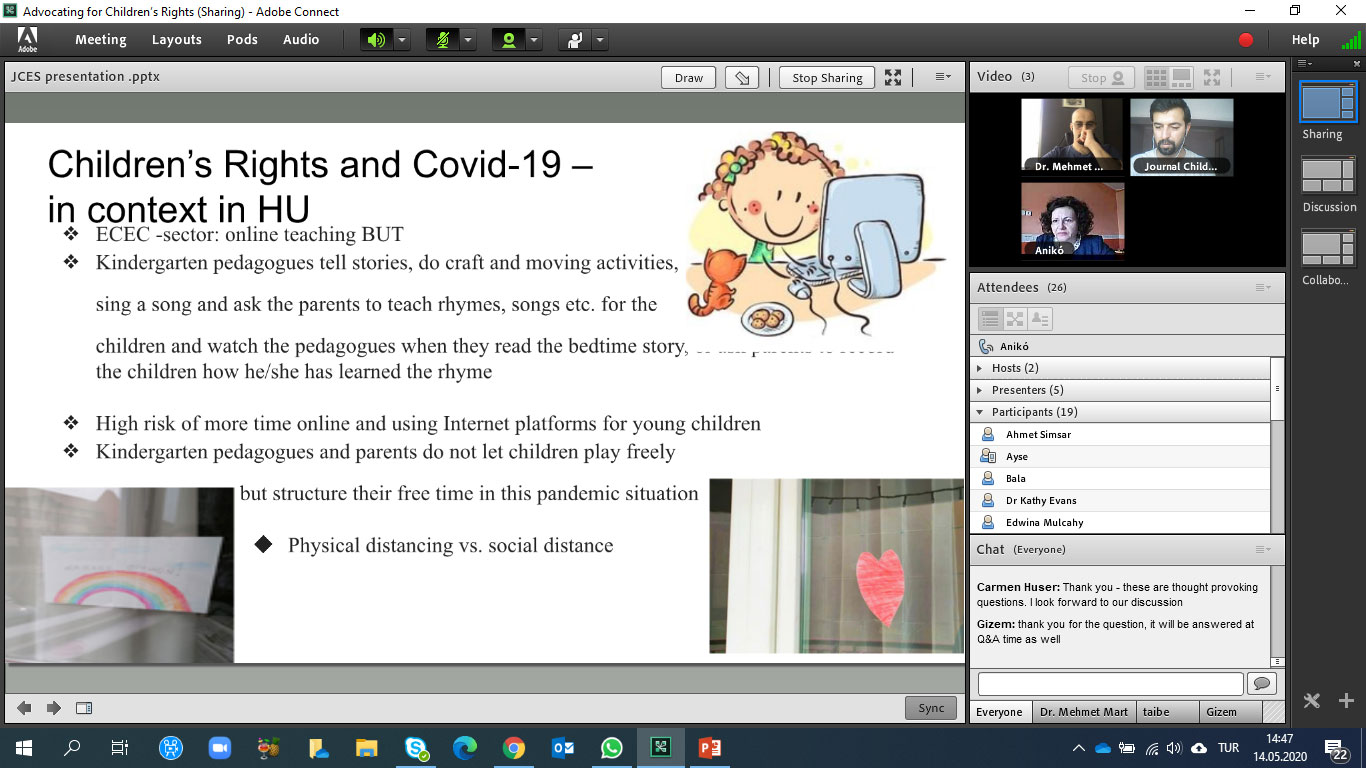1366x768 pixels.
Task: Click the pointer tool next to Draw
Action: (741, 78)
